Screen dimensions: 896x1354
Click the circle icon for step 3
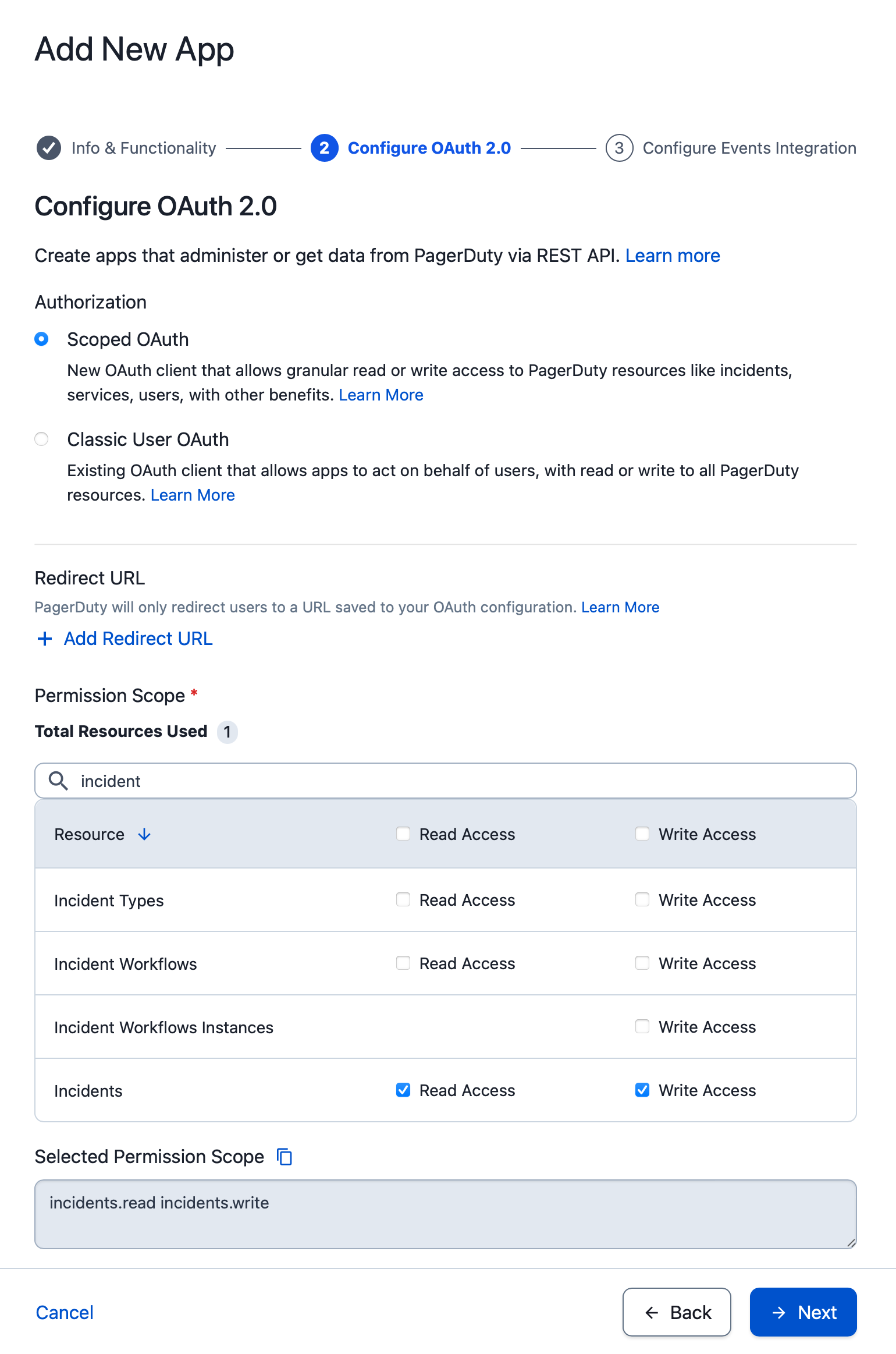(x=619, y=148)
